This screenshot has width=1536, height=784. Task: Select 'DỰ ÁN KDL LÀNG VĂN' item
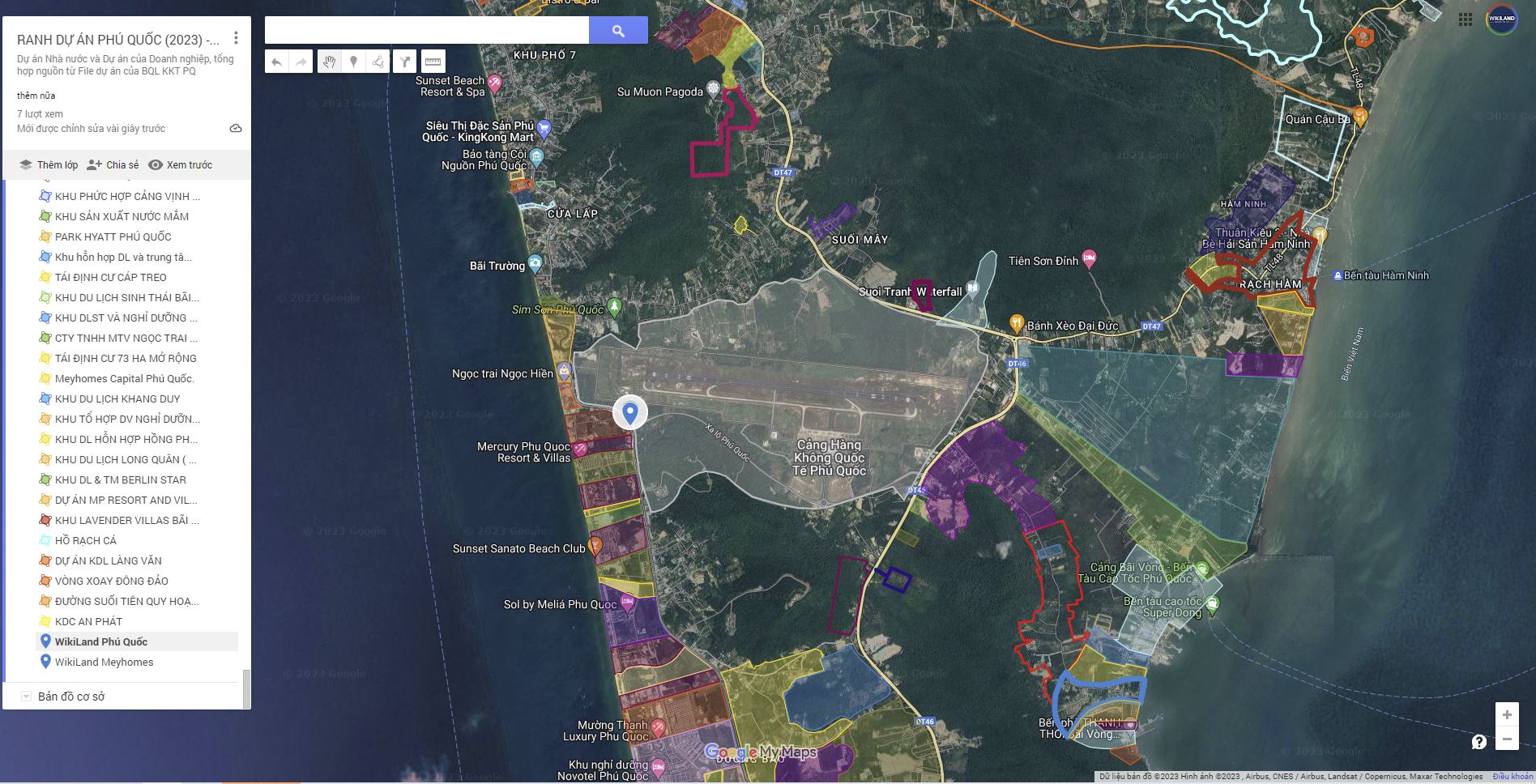(109, 560)
